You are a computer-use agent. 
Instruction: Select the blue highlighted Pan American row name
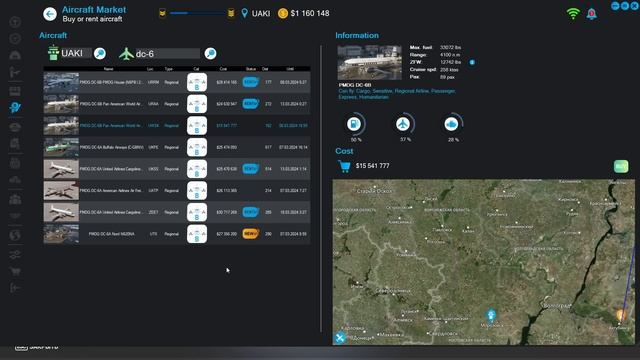(111, 126)
